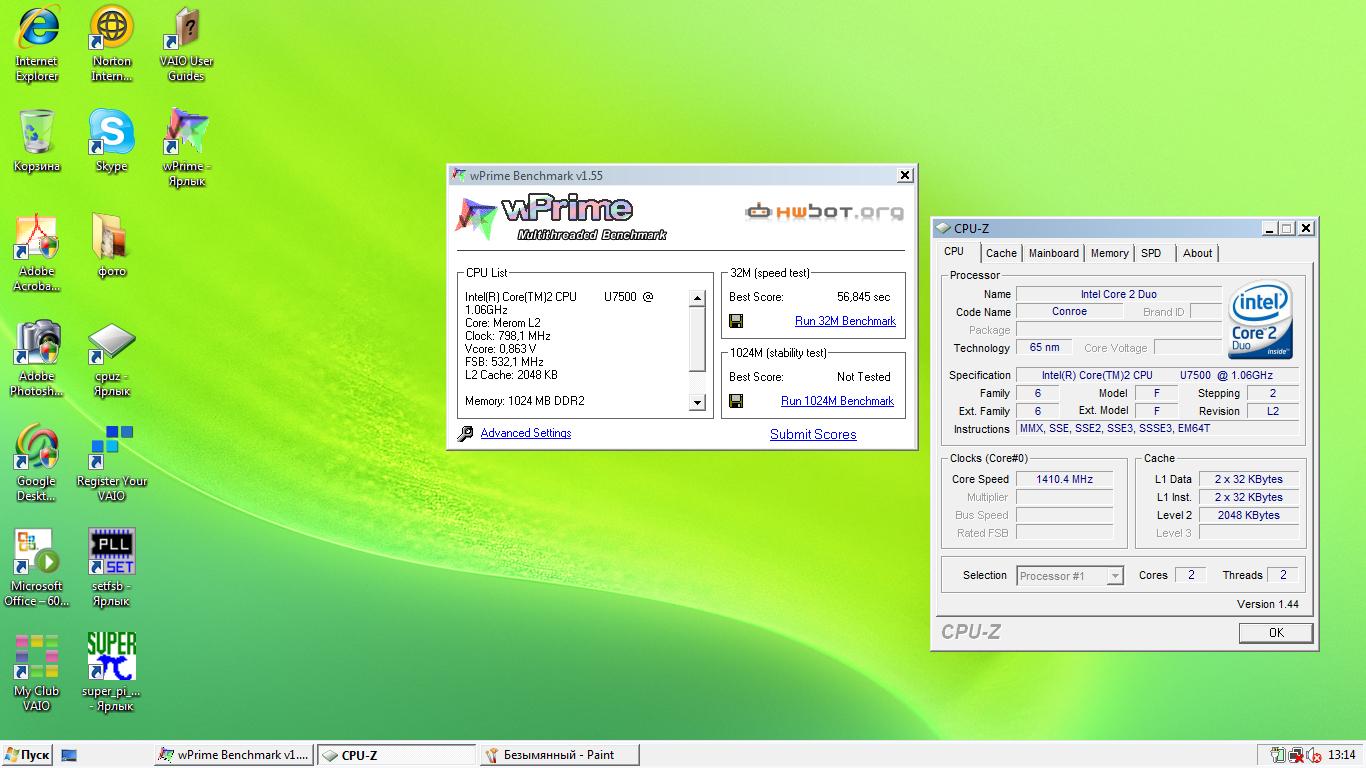The image size is (1366, 768).
Task: Click the Core Speed 1410.4 MHz field
Action: click(1064, 479)
